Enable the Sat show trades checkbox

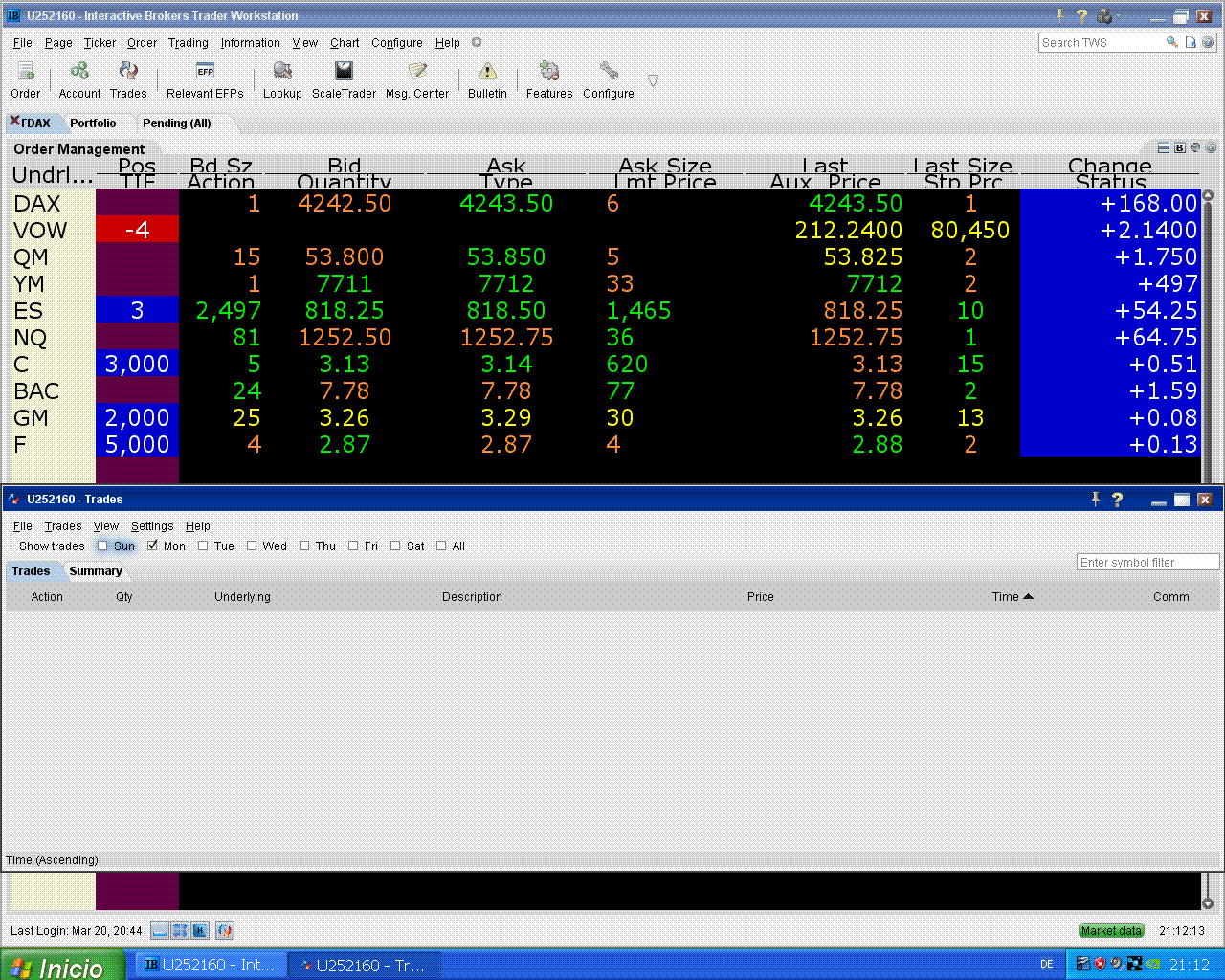(x=395, y=546)
